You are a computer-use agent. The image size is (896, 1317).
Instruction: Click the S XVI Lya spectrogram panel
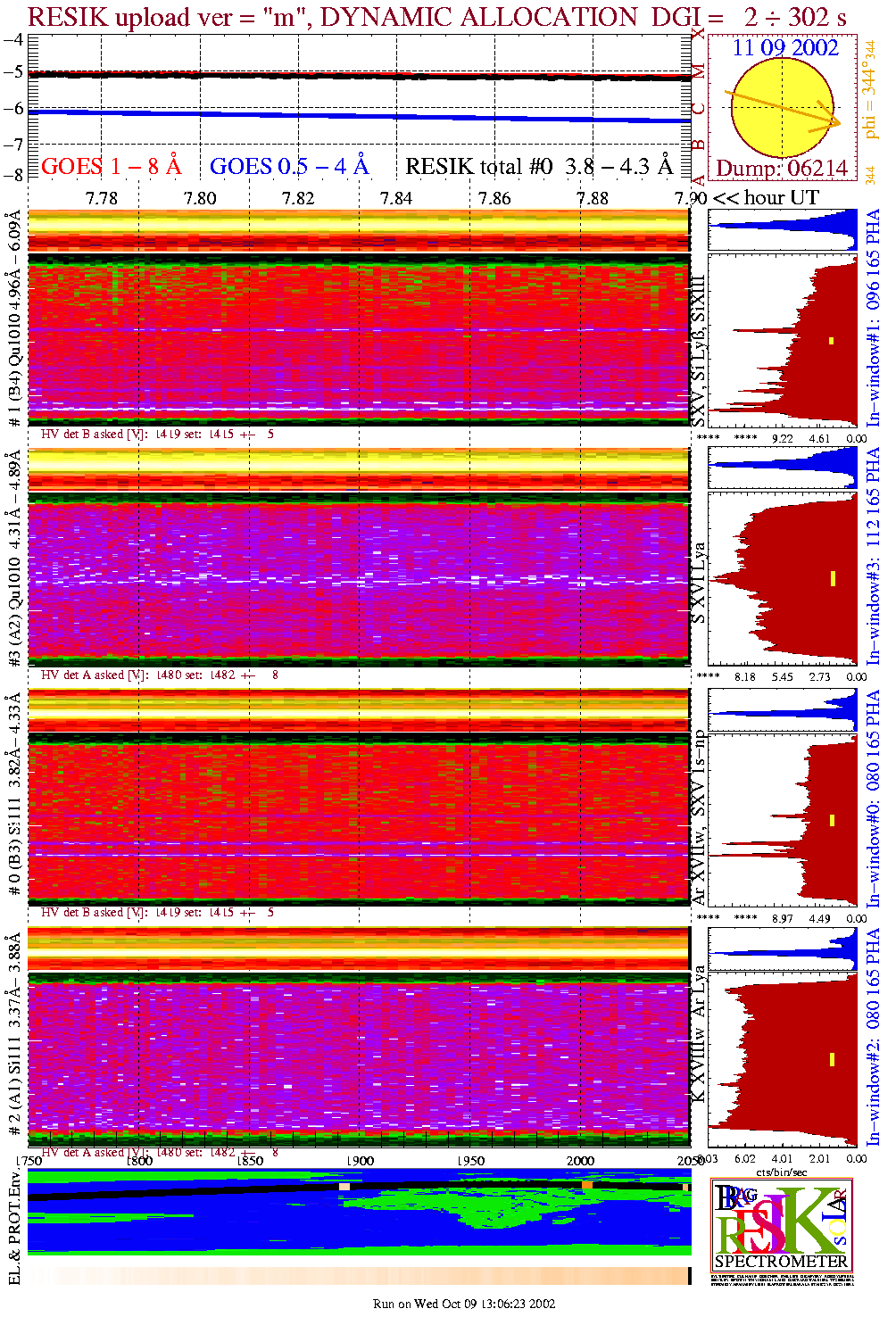359,580
